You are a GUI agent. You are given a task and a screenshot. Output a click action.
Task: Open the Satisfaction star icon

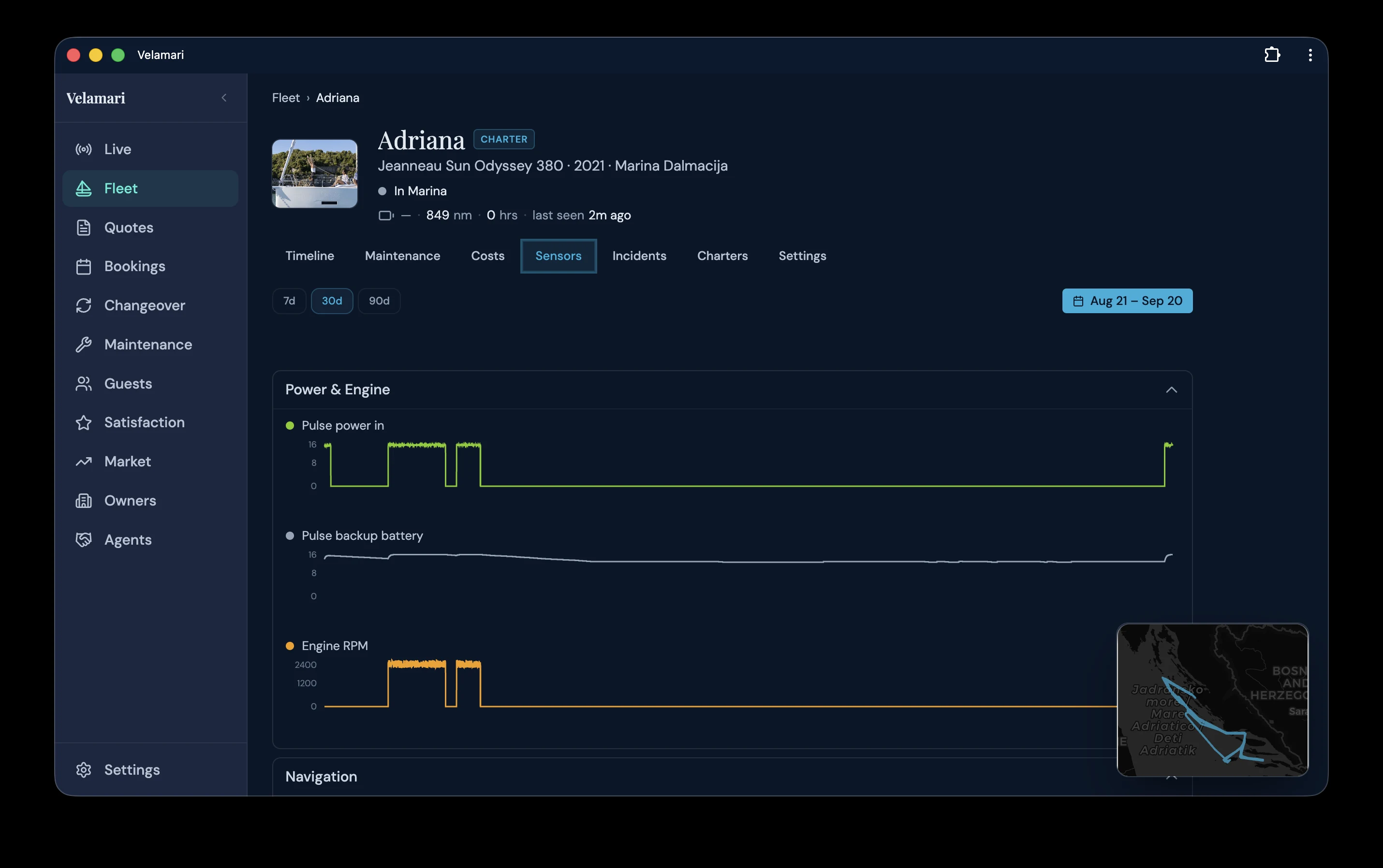tap(84, 422)
